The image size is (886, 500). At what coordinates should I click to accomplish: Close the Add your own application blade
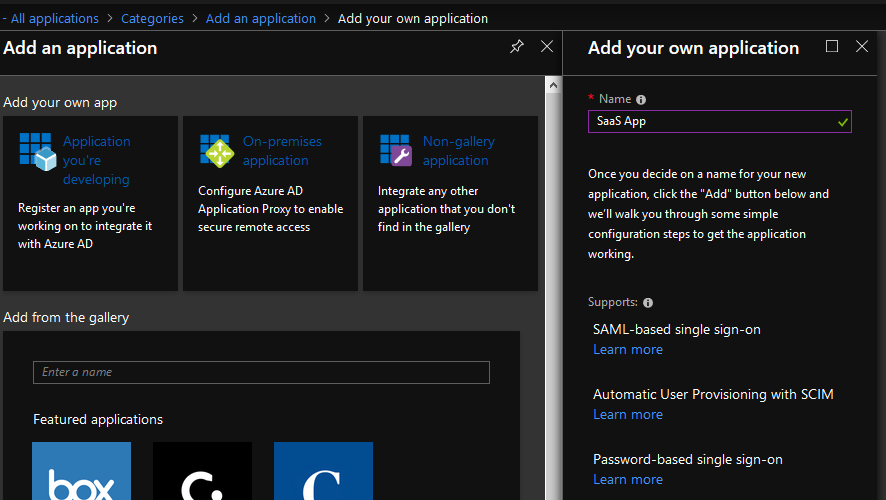click(x=862, y=46)
